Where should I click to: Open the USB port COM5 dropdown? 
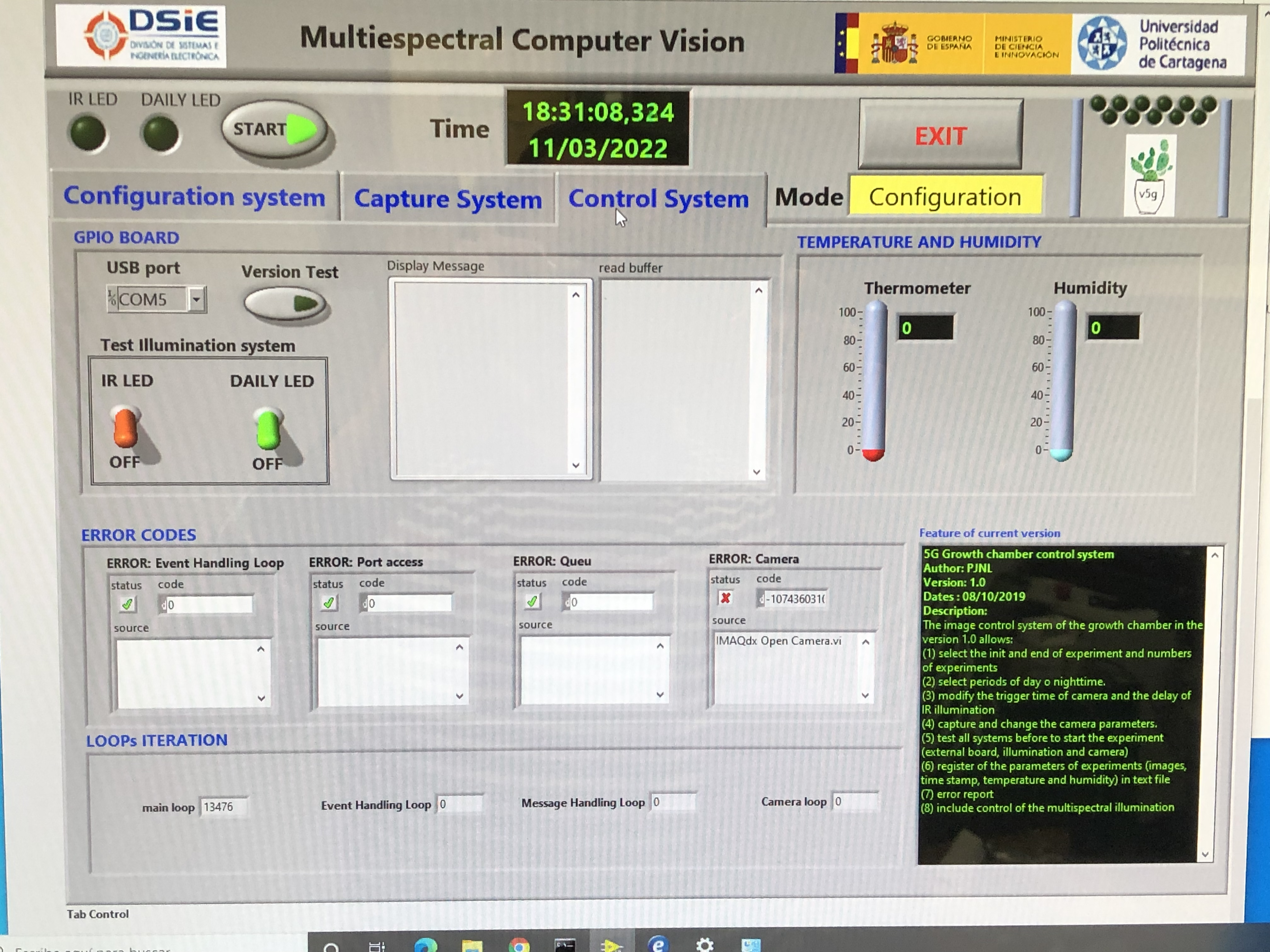point(196,299)
